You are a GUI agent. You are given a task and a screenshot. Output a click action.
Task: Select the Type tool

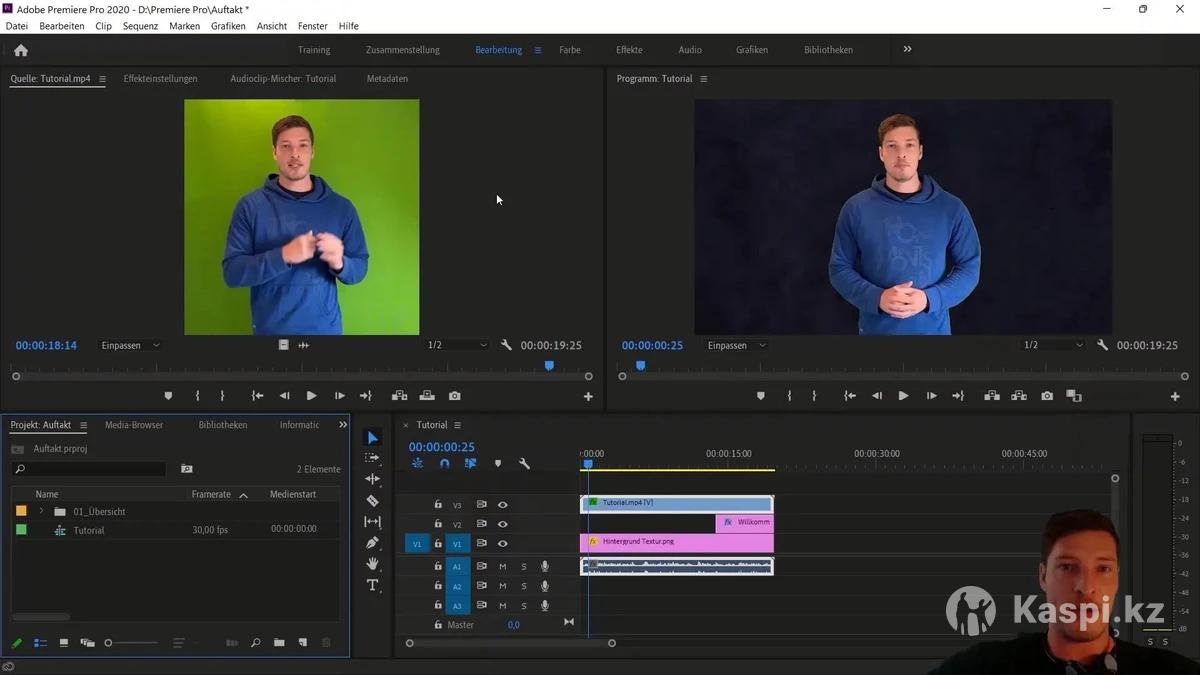pyautogui.click(x=372, y=585)
